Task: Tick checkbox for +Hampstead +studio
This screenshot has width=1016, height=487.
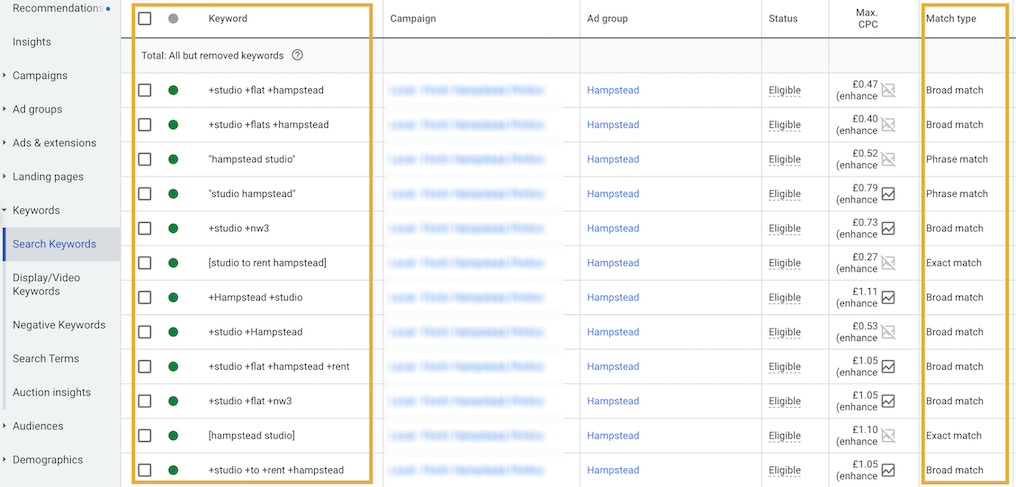Action: (144, 297)
